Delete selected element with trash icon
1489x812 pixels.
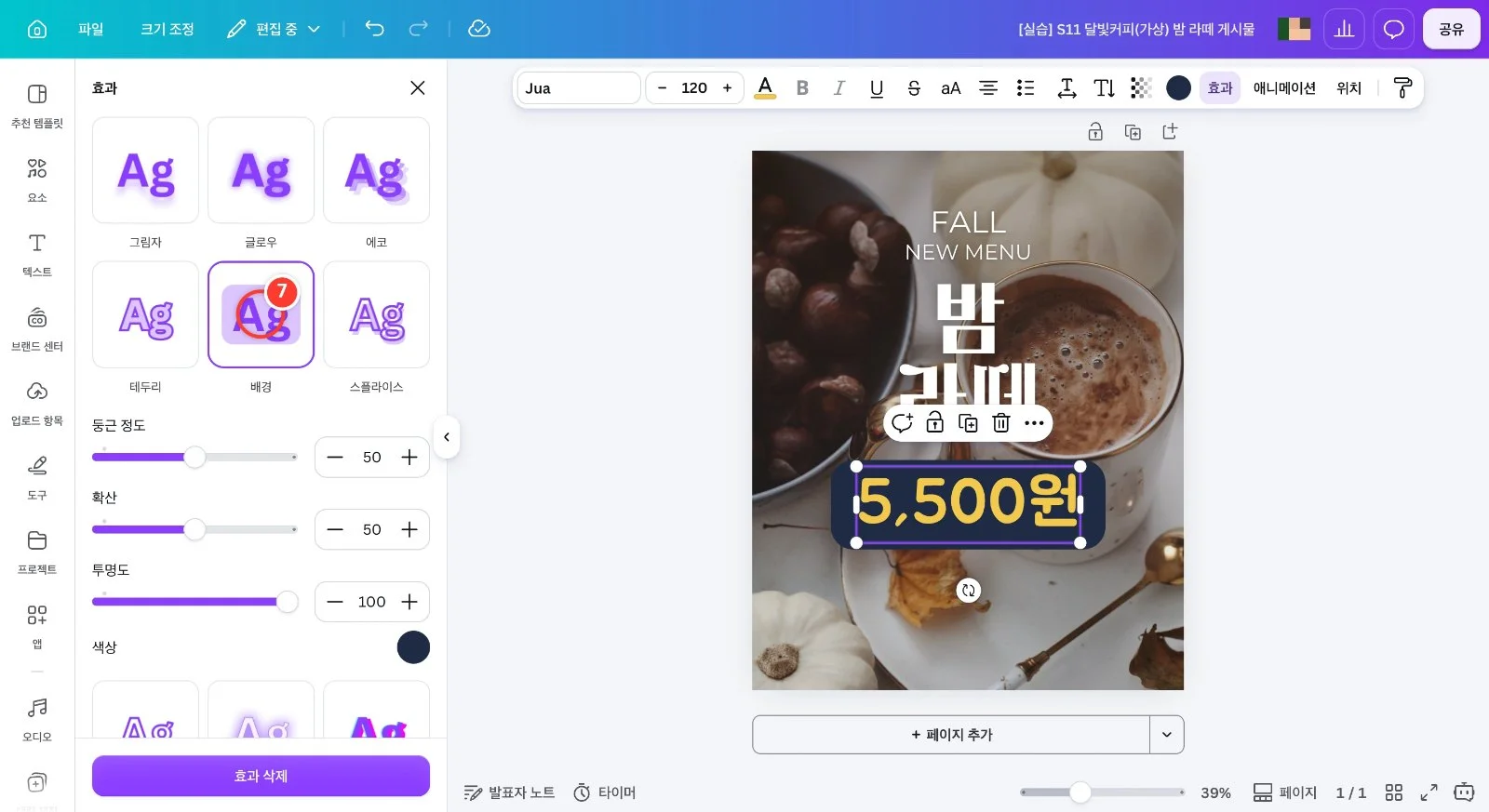1001,423
